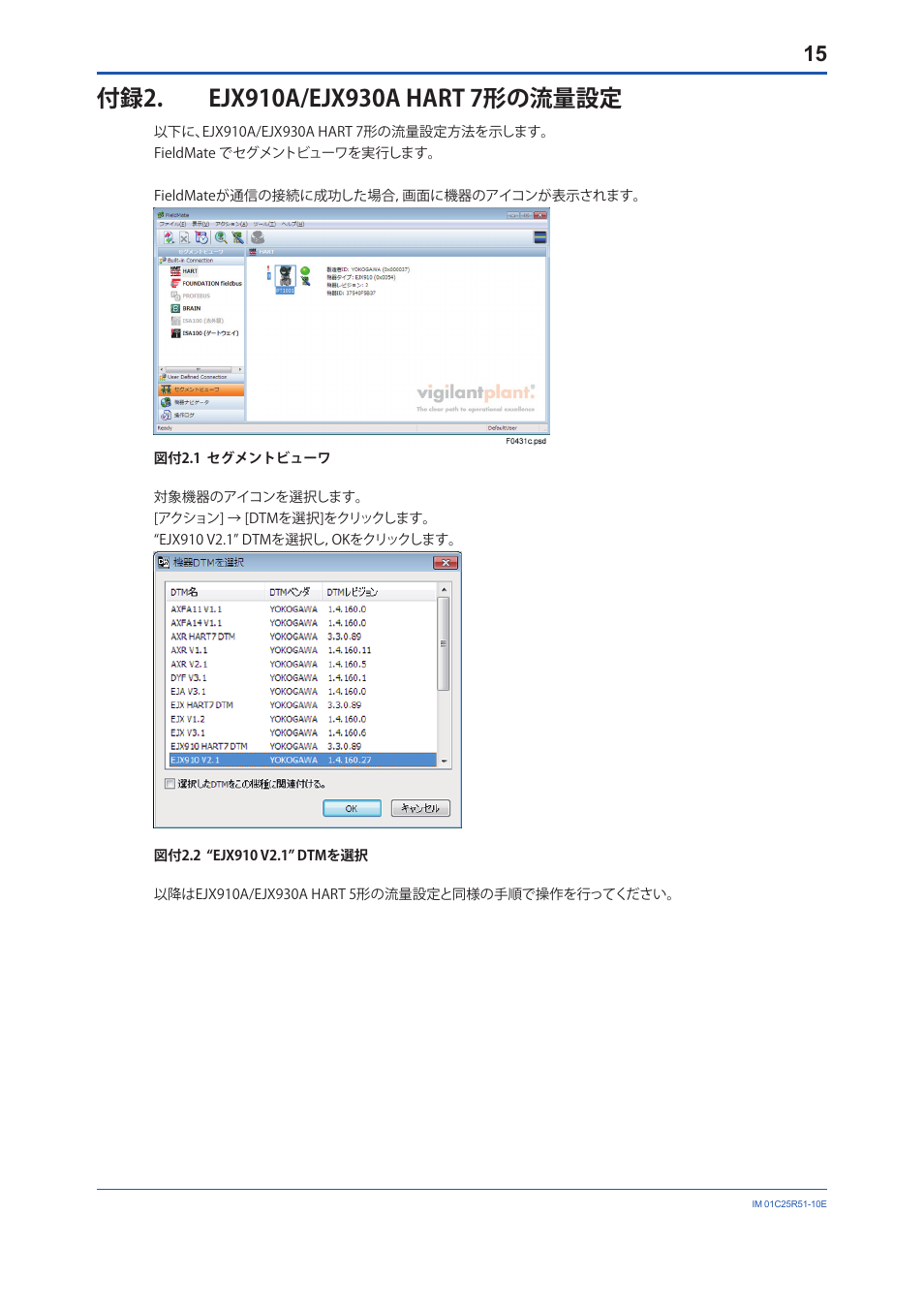The height and width of the screenshot is (1308, 924).
Task: Click the connection list horizontal scrollbar
Action: pyautogui.click(x=200, y=369)
